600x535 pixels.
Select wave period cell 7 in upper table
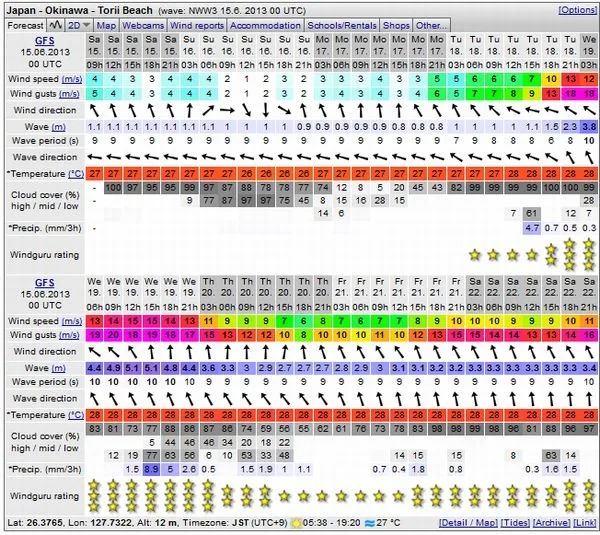tap(456, 141)
